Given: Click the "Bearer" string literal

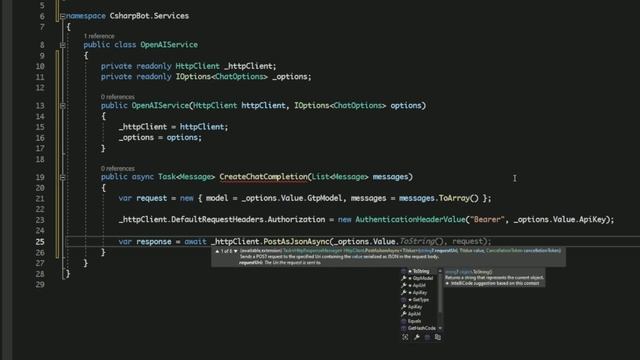Looking at the screenshot, I should coord(487,219).
